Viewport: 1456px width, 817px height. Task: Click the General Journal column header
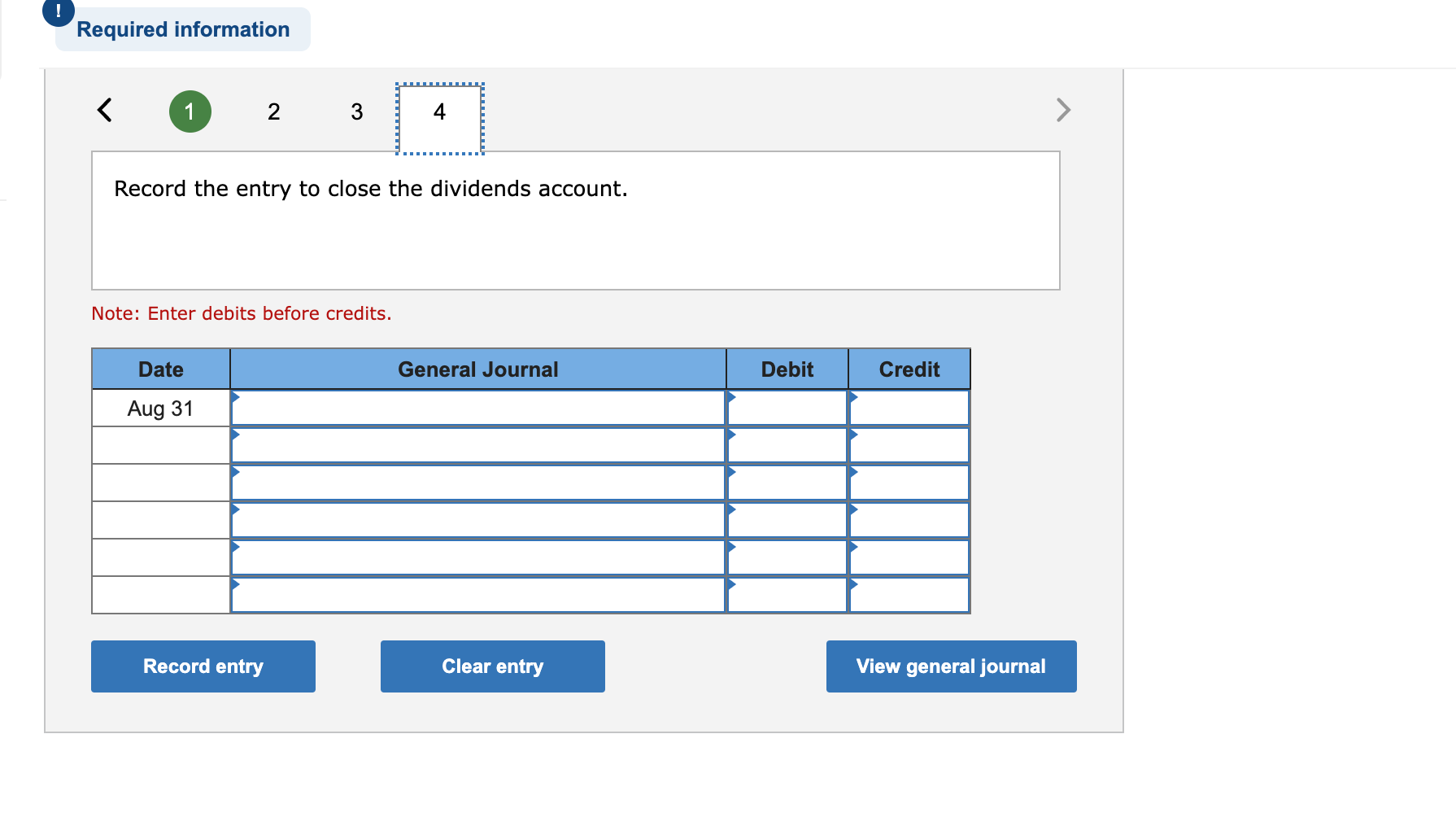pos(478,369)
